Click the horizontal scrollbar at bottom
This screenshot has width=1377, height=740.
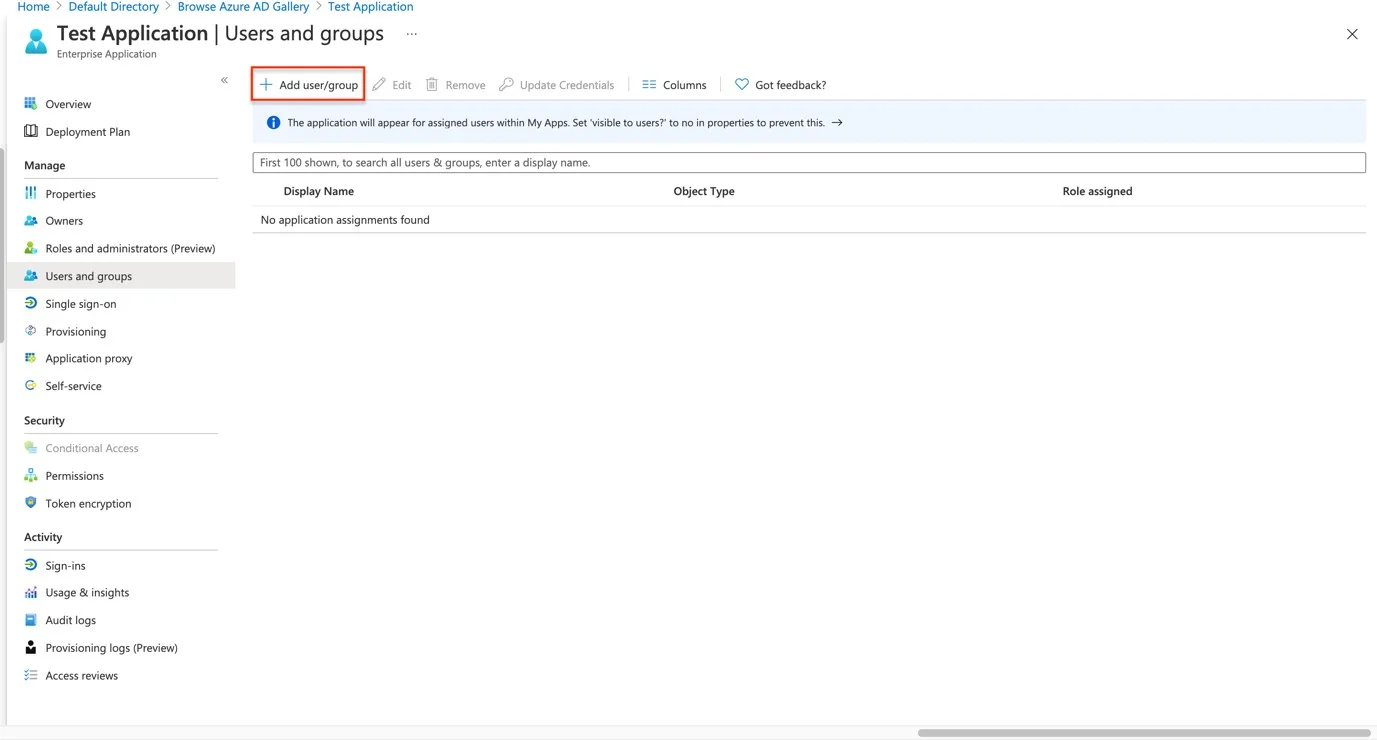tap(1144, 733)
